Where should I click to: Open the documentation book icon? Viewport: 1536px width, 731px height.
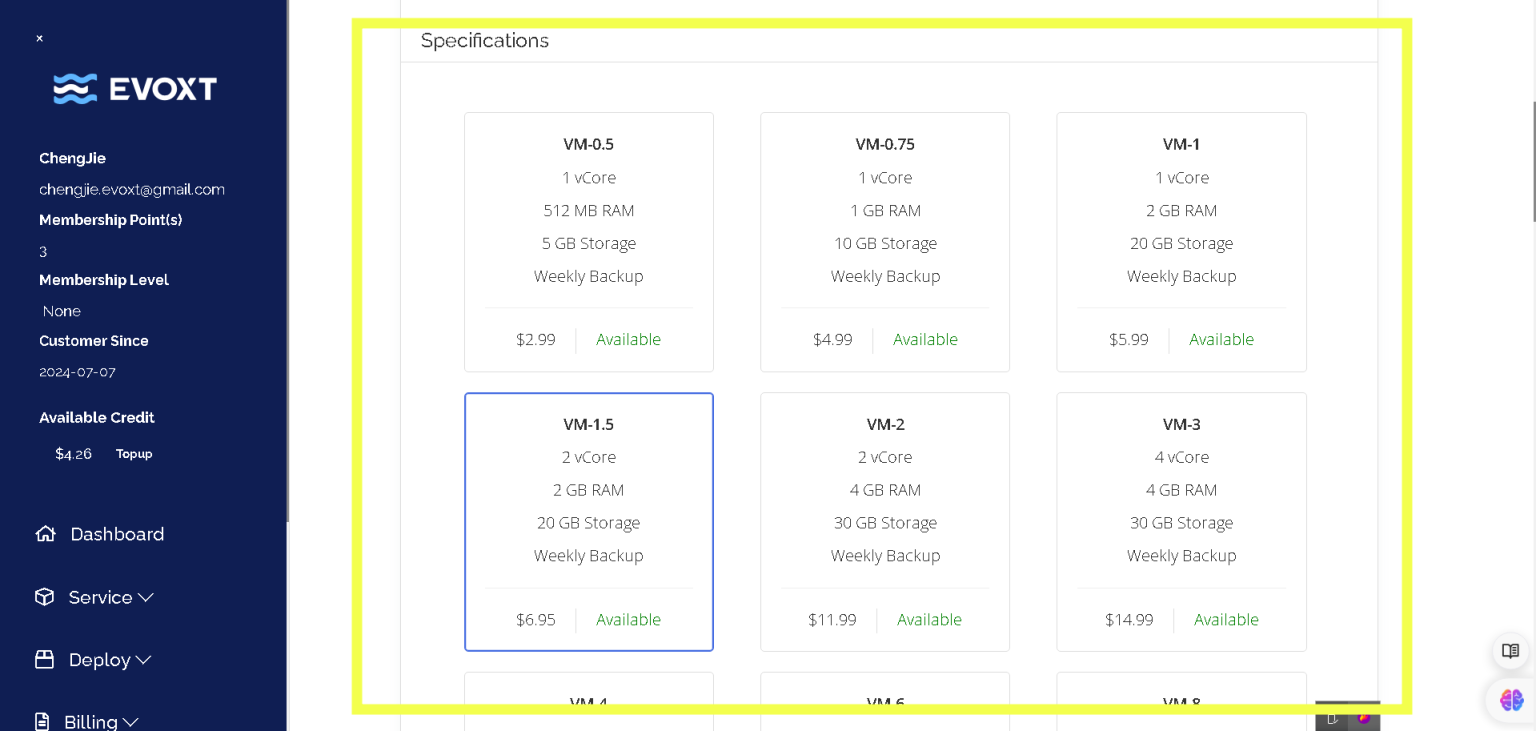(1510, 651)
